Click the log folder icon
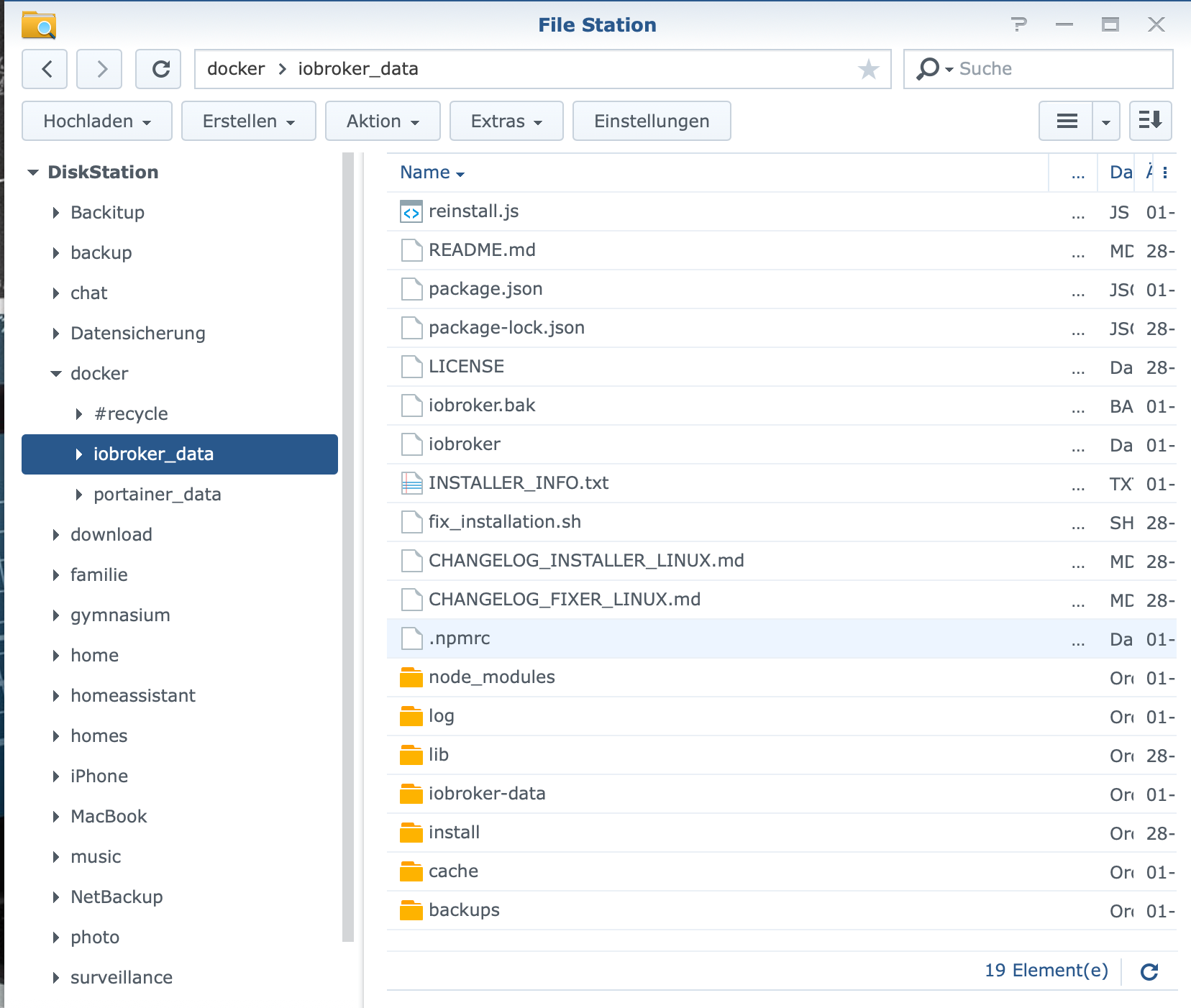 (x=411, y=716)
